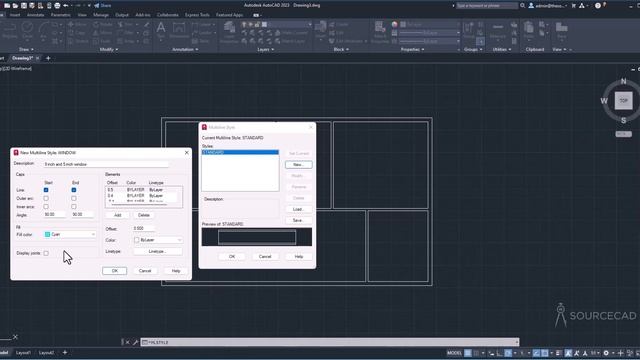
Task: Click the Share button in title bar
Action: point(102,6)
